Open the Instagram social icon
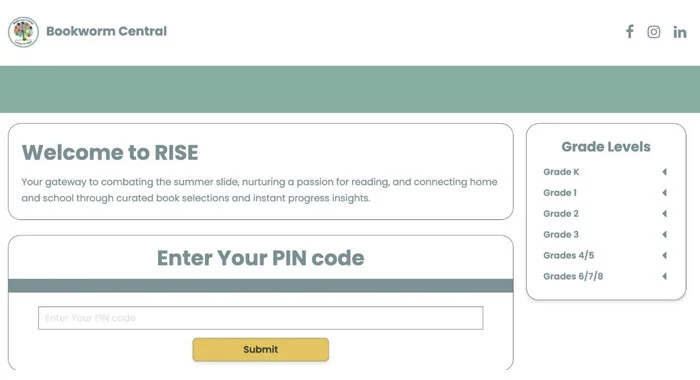Screen dimensions: 700x380 pos(654,32)
